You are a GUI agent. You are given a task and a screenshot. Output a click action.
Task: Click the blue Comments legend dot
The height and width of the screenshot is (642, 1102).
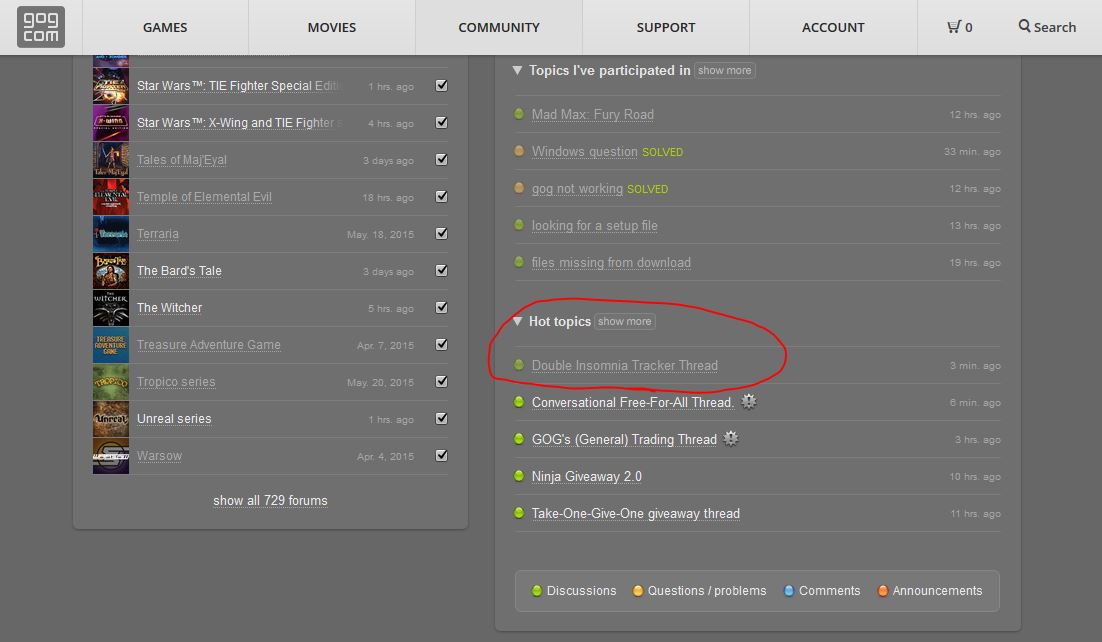(789, 591)
